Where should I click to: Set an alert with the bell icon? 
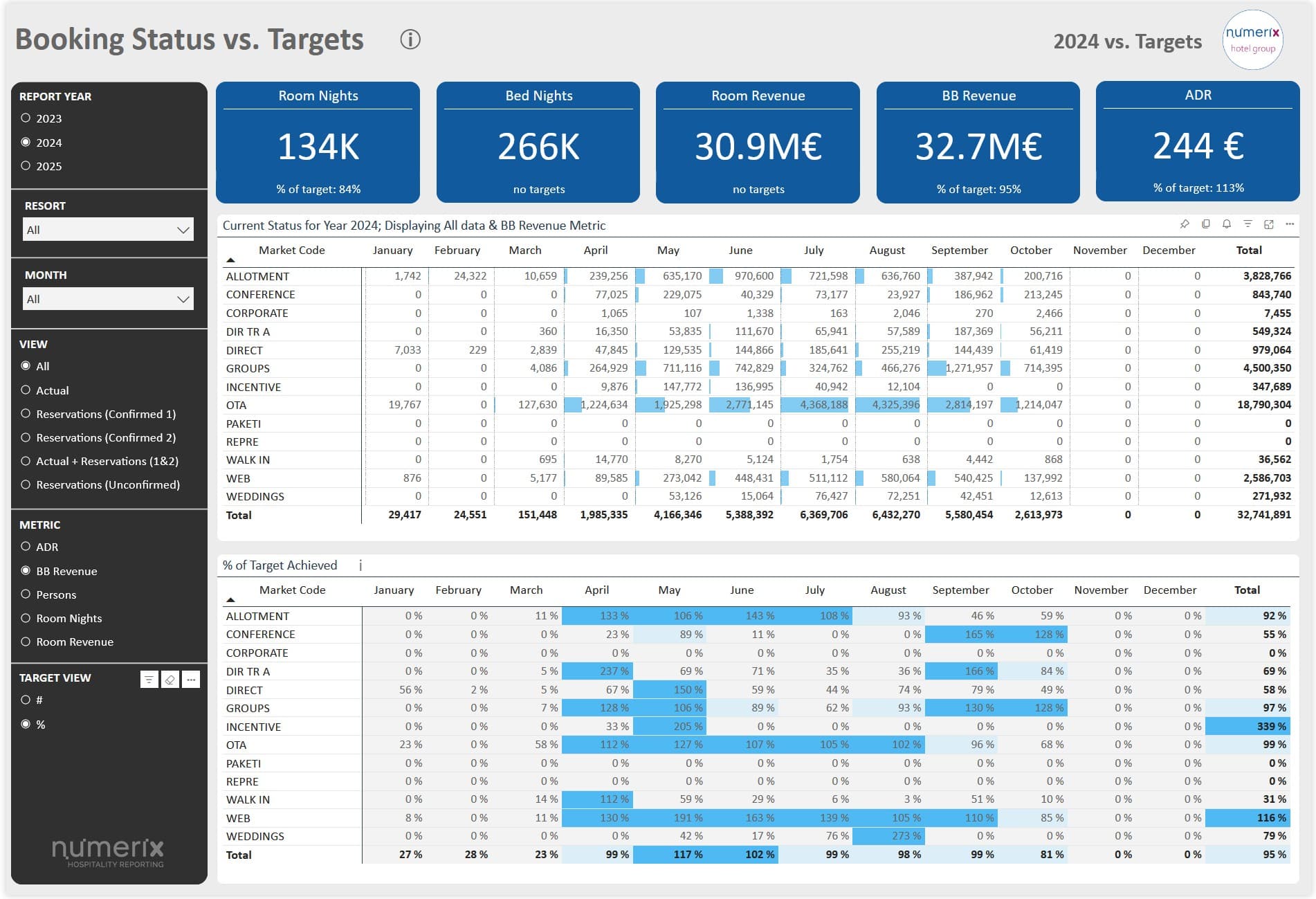coord(1227,224)
